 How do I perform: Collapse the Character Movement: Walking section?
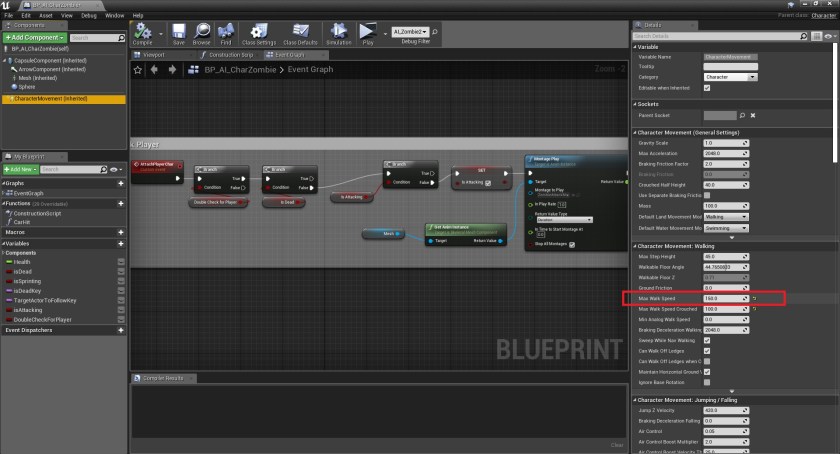[635, 246]
